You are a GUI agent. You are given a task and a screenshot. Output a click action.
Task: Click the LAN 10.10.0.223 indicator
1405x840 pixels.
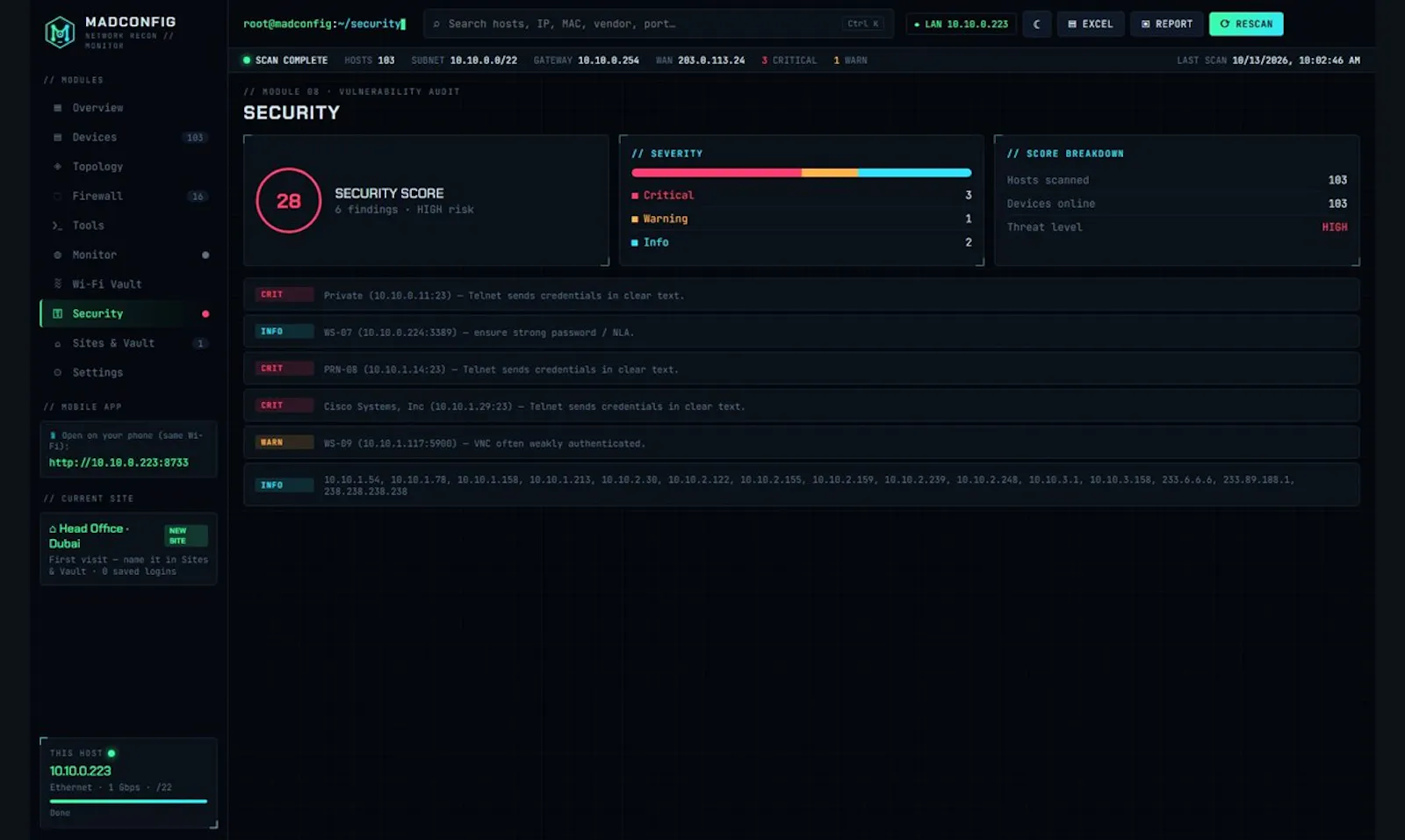pyautogui.click(x=961, y=25)
